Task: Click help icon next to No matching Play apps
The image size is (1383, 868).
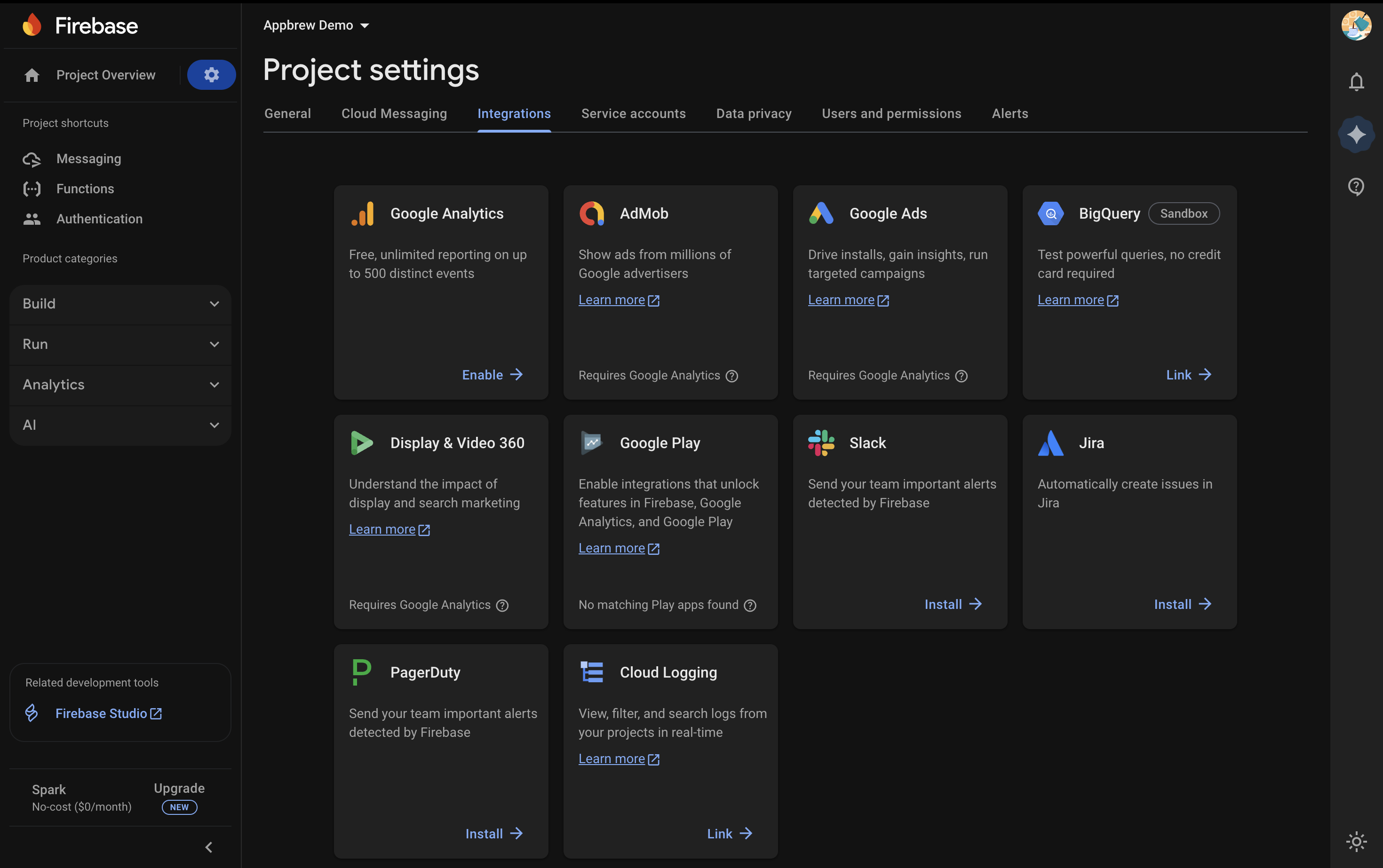Action: tap(750, 605)
